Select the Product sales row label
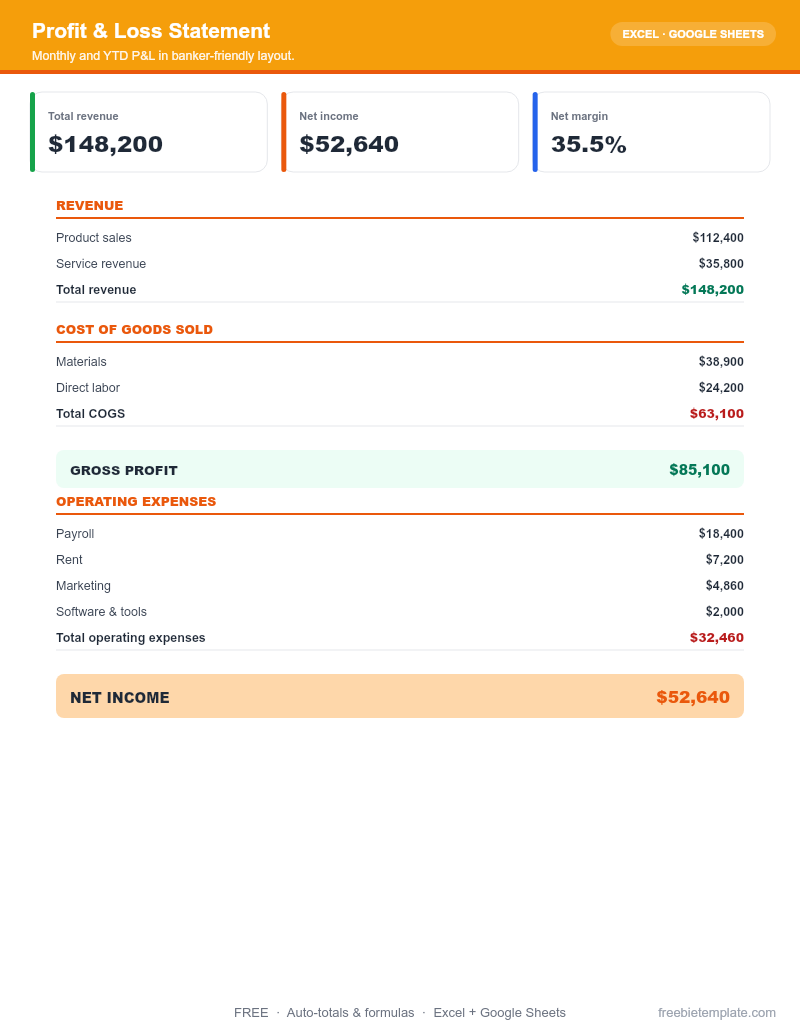The width and height of the screenshot is (800, 1035). point(94,238)
